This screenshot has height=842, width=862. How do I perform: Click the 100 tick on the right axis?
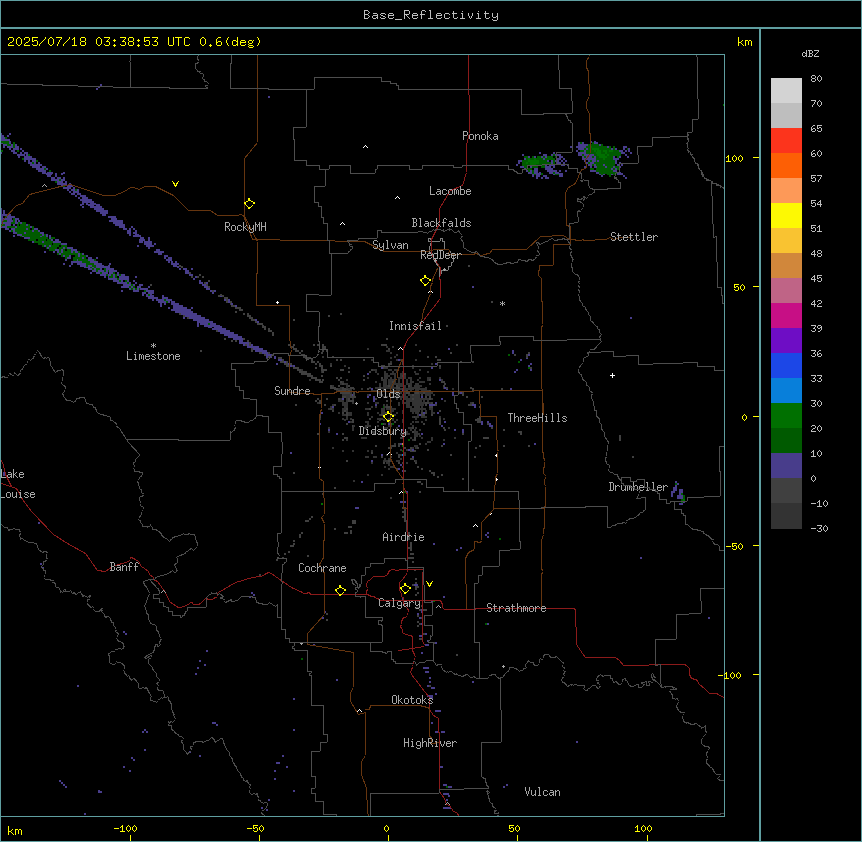[x=734, y=158]
